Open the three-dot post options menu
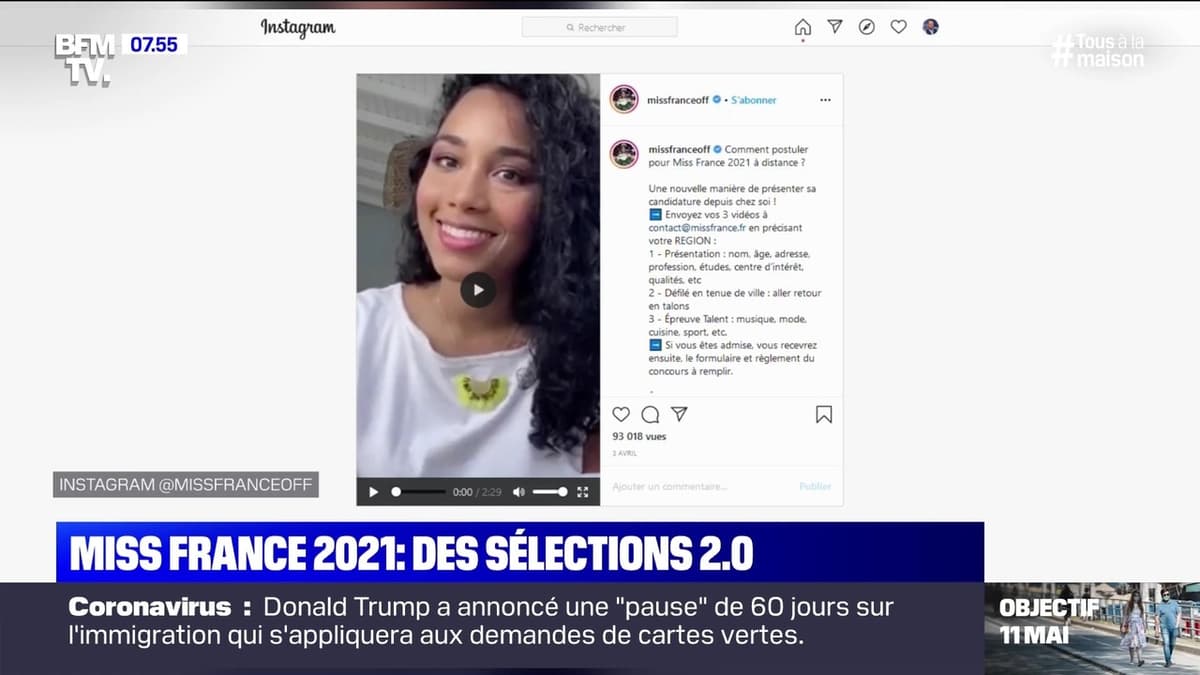Viewport: 1200px width, 675px height. coord(825,100)
